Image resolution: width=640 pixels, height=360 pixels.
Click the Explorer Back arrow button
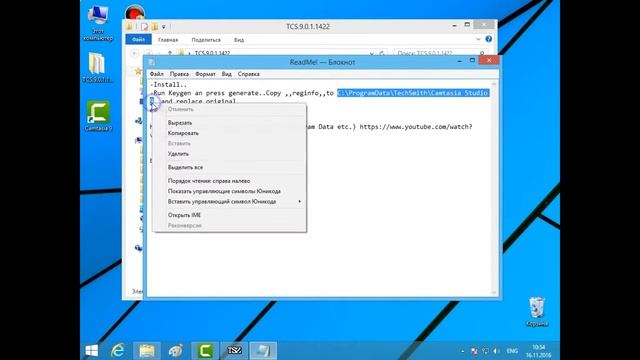pyautogui.click(x=134, y=53)
